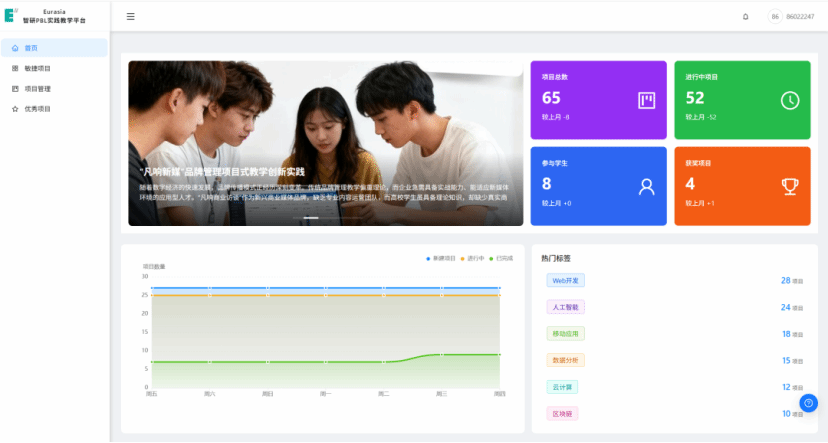Collapse the sidebar with the hamburger icon
The width and height of the screenshot is (828, 443).
click(x=130, y=17)
